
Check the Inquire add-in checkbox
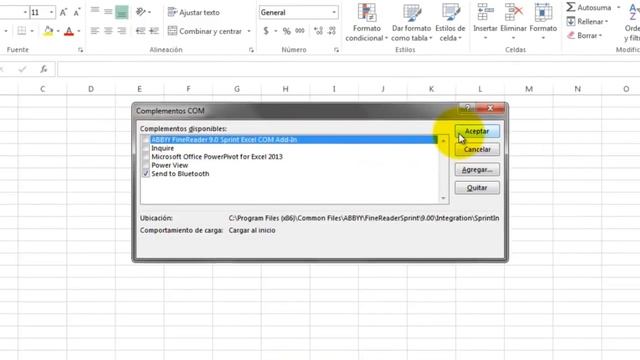click(146, 148)
